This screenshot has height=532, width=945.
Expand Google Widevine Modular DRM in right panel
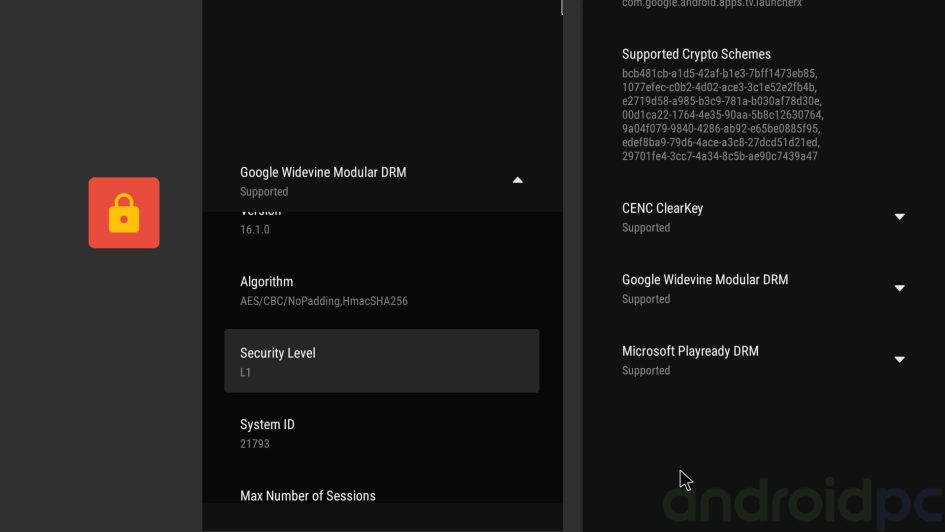[x=899, y=288]
